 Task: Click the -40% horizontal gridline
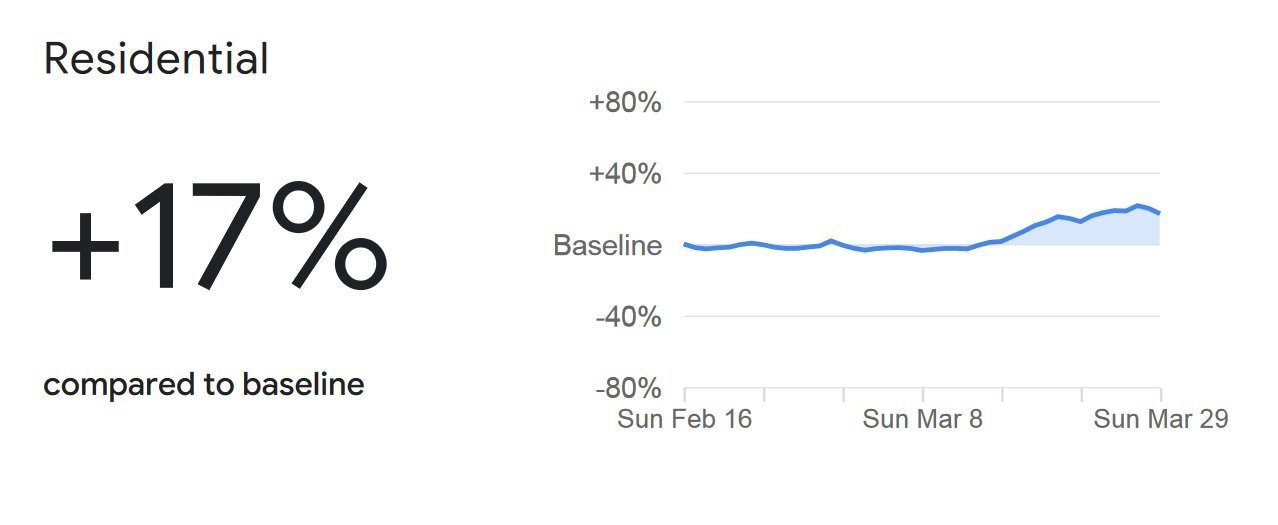(920, 317)
